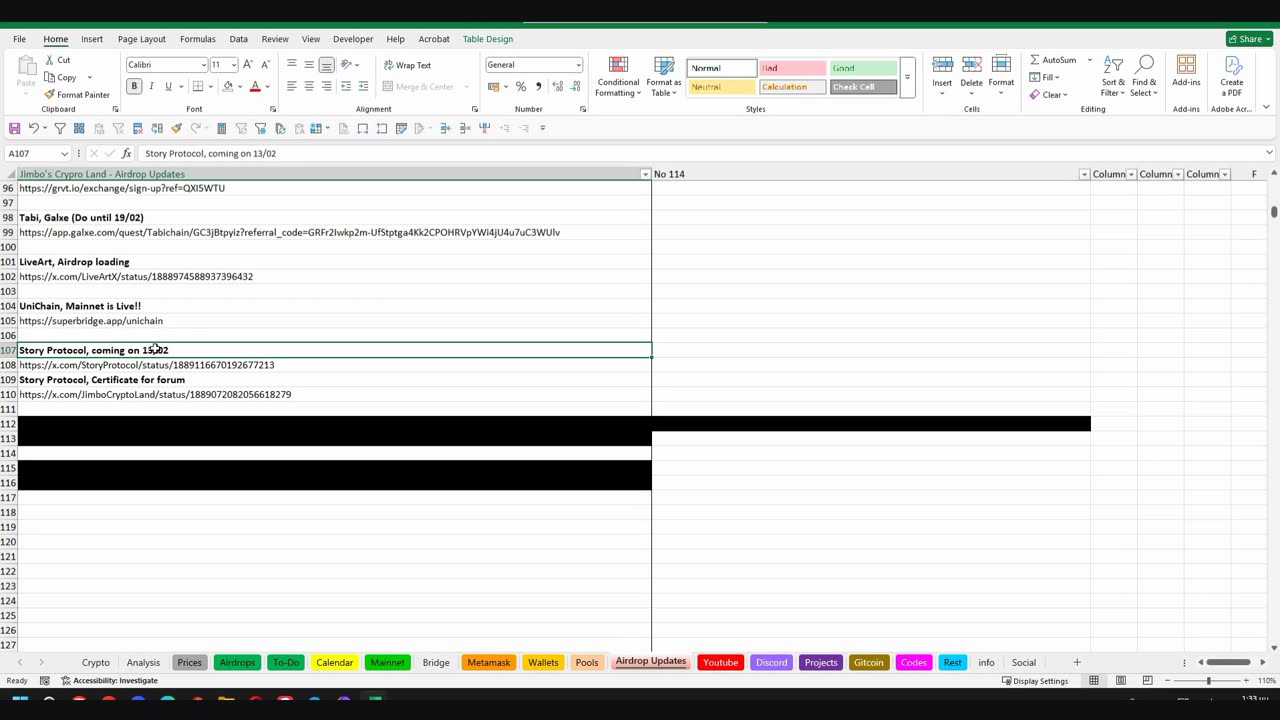The height and width of the screenshot is (720, 1280).
Task: Toggle Italic formatting
Action: point(151,86)
